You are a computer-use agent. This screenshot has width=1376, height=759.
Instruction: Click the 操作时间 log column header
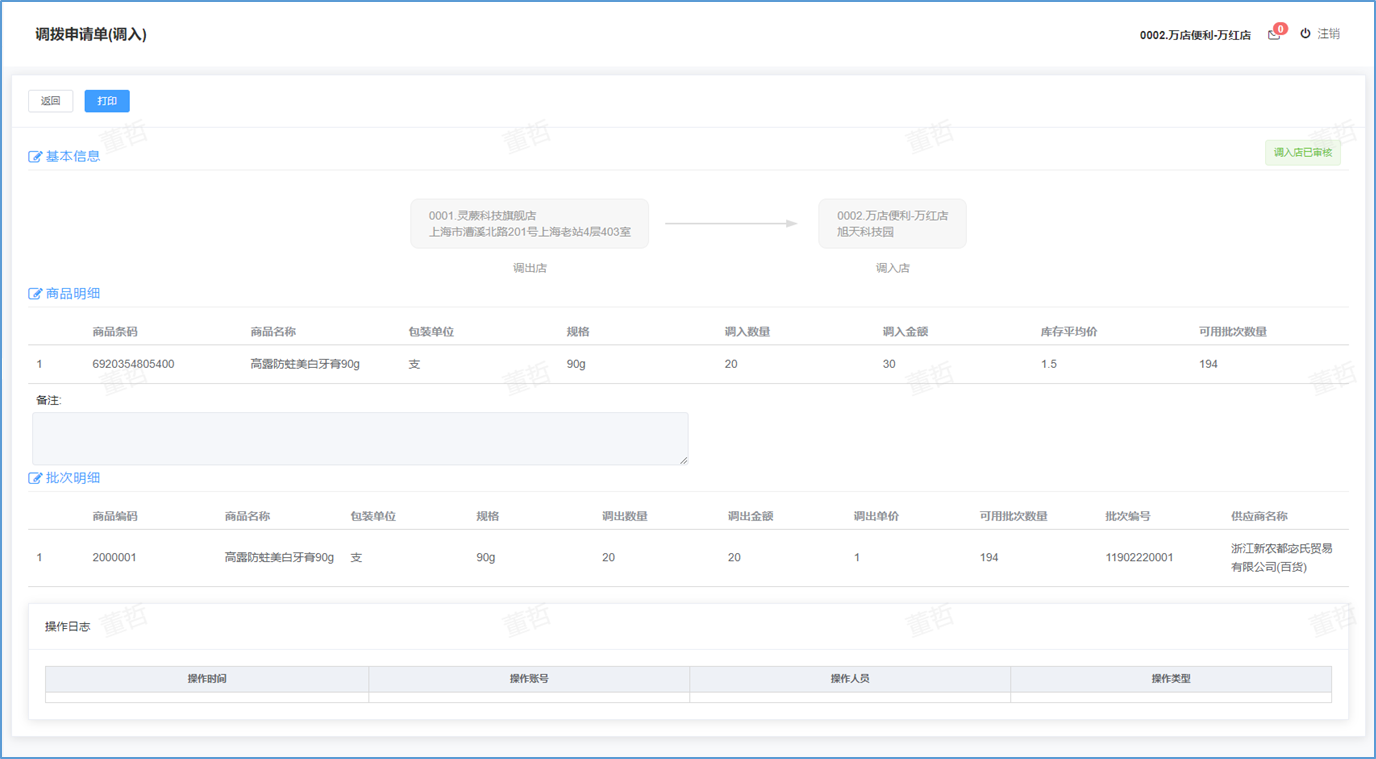(x=207, y=679)
